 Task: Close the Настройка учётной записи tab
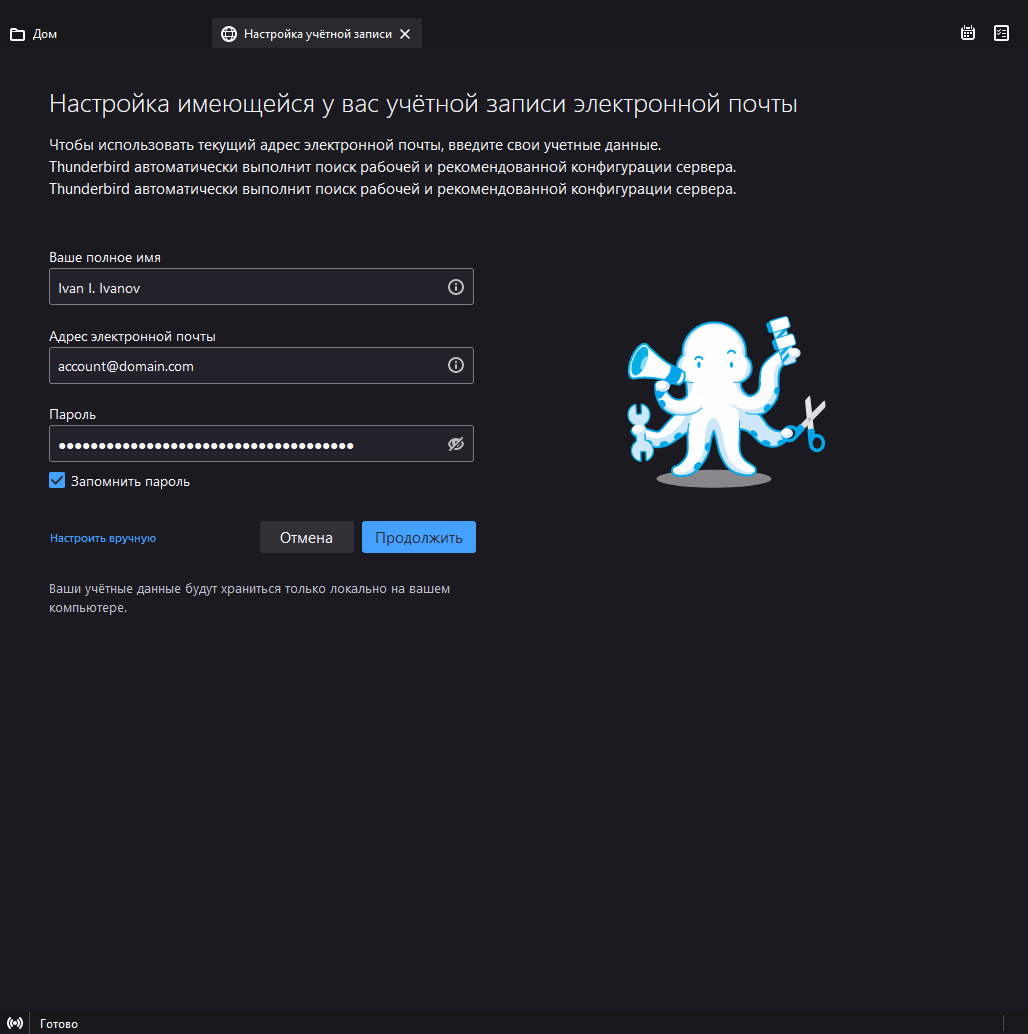(405, 34)
